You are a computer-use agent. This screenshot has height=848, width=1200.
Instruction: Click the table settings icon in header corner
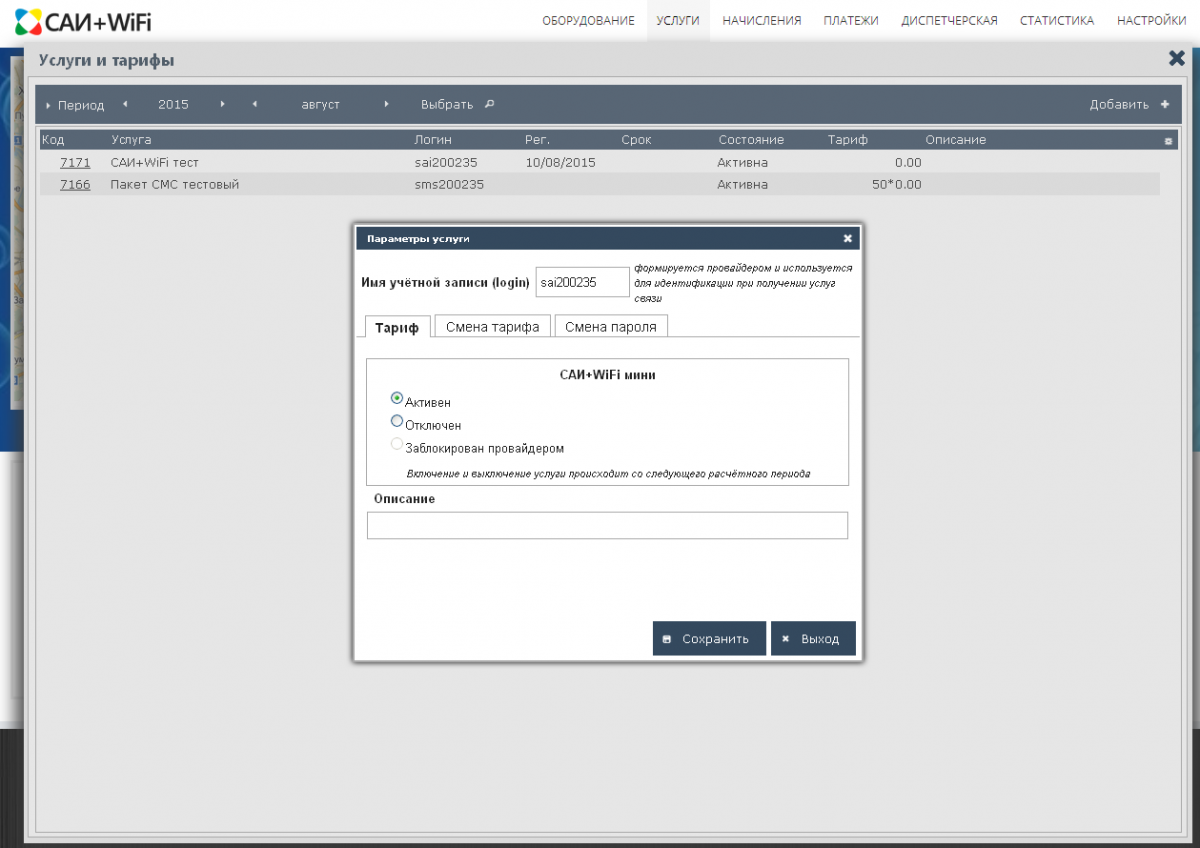click(x=1168, y=141)
